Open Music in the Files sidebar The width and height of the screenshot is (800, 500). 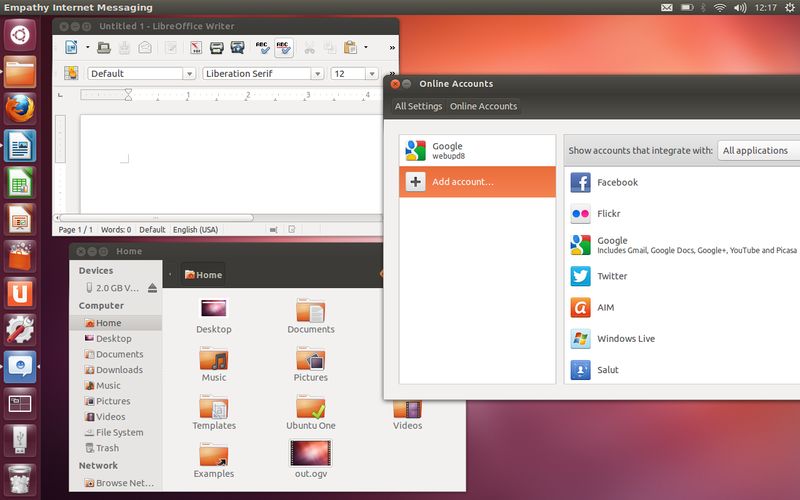coord(116,386)
